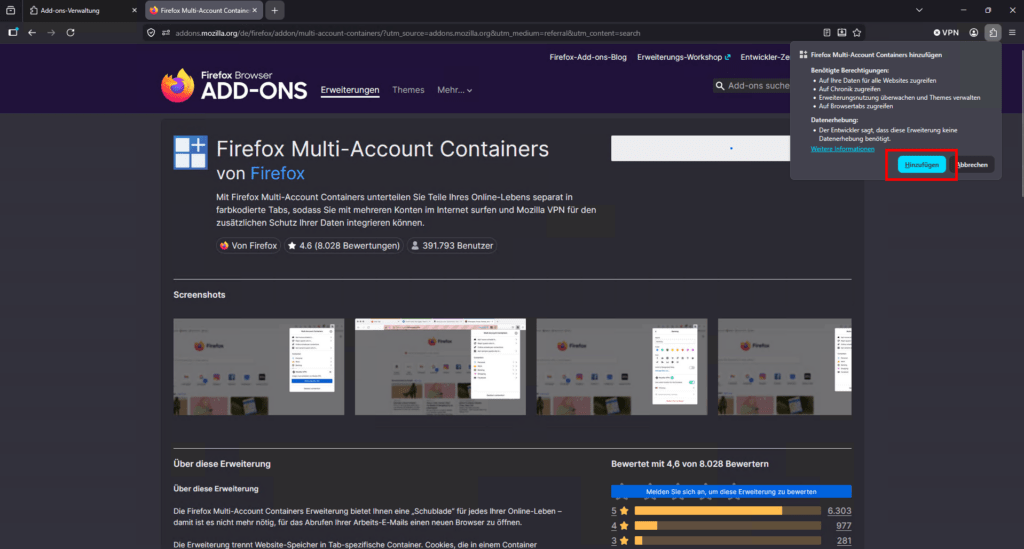Screen dimensions: 1024x549
Task: Click the tab overview icon at top-left
Action: pyautogui.click(x=10, y=10)
